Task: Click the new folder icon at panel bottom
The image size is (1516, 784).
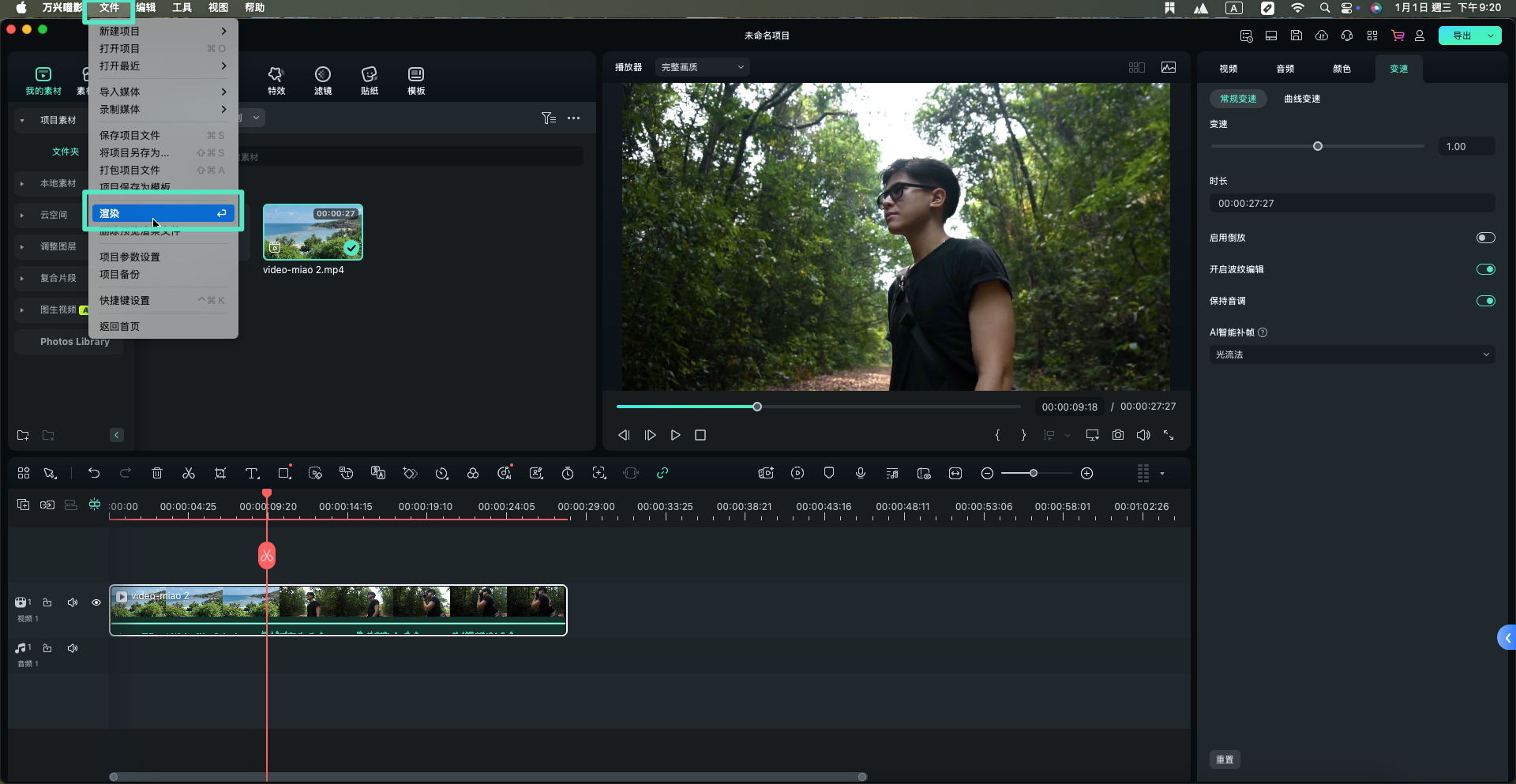Action: pyautogui.click(x=23, y=435)
